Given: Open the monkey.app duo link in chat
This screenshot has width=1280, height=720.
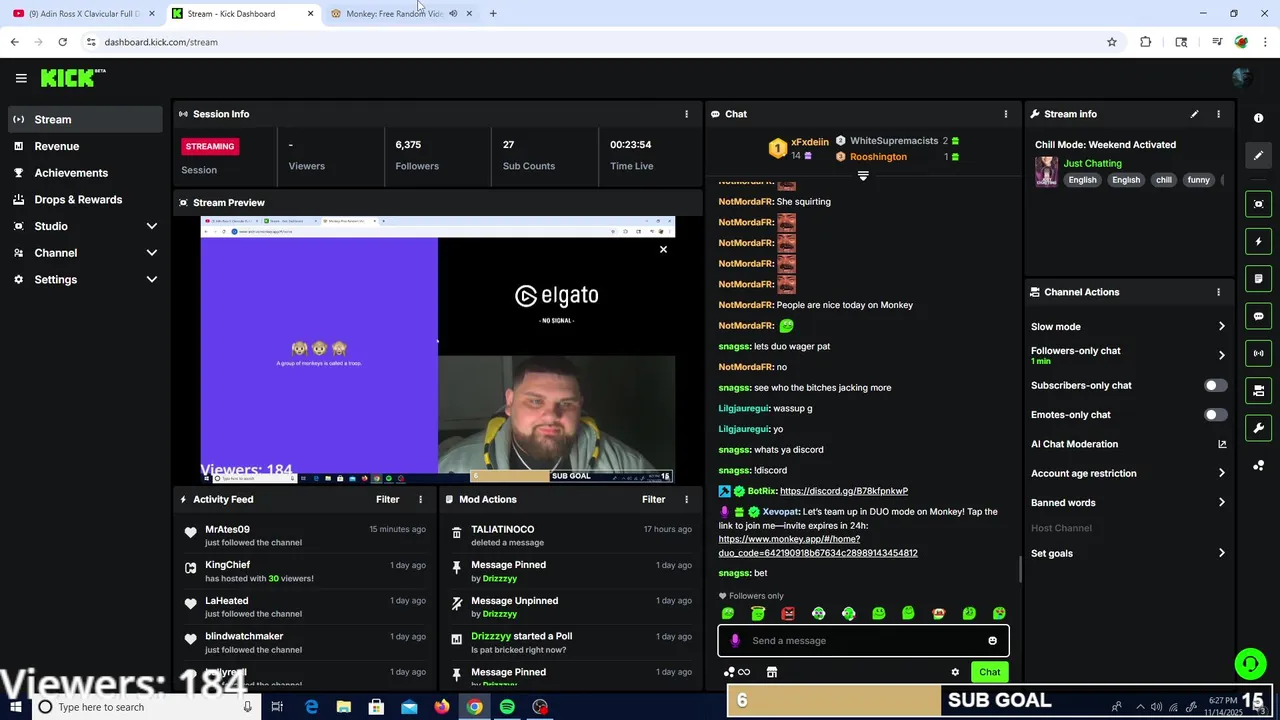Looking at the screenshot, I should 817,546.
